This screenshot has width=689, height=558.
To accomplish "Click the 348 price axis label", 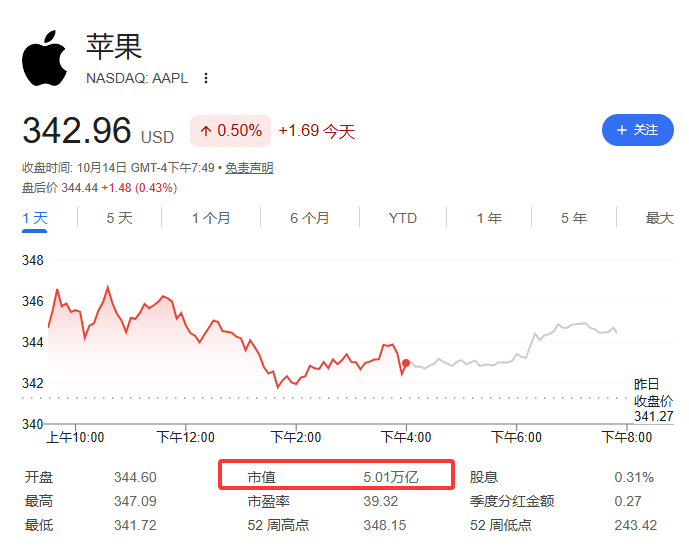I will point(33,260).
